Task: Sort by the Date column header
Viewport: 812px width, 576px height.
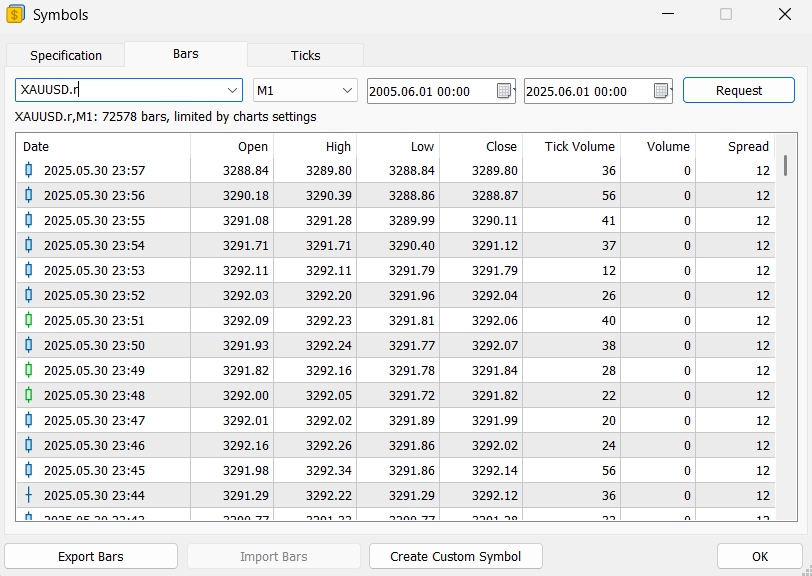Action: click(x=104, y=147)
